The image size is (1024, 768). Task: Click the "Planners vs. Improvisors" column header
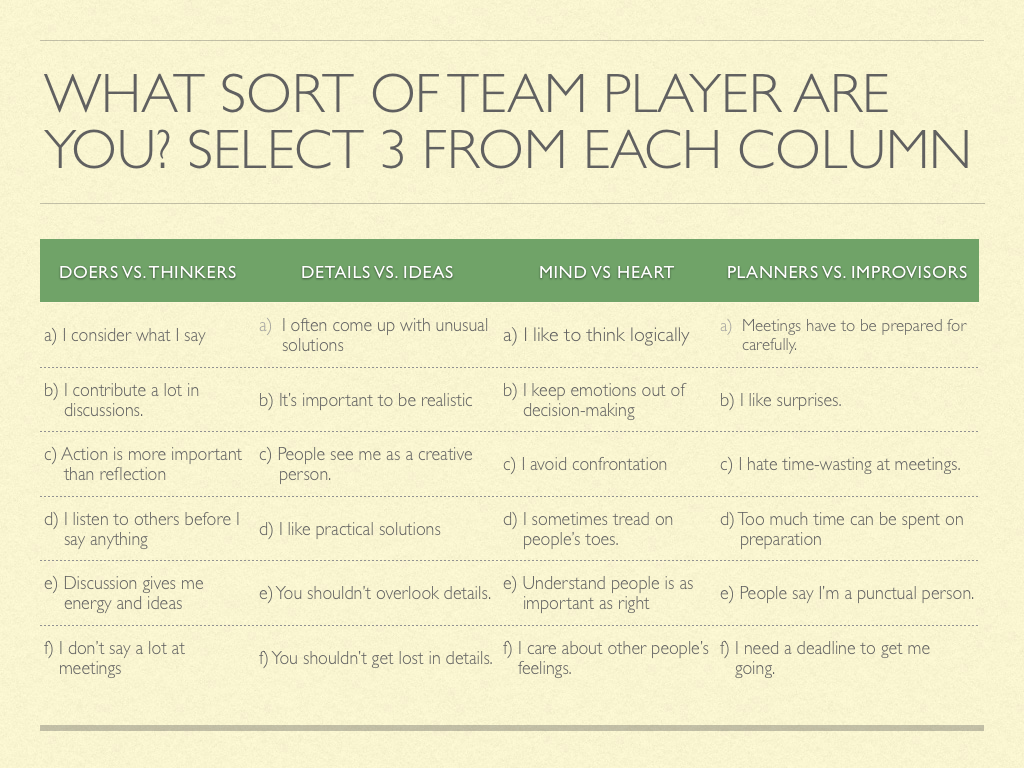[846, 272]
